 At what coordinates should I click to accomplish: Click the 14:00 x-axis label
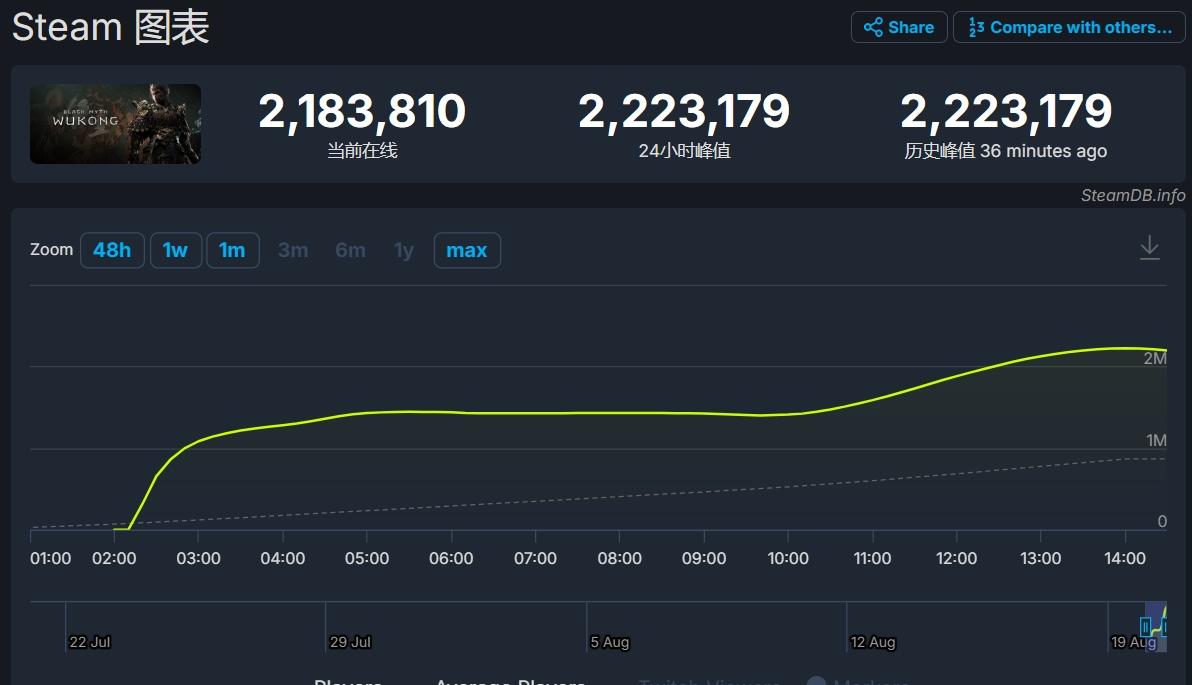coord(1124,558)
